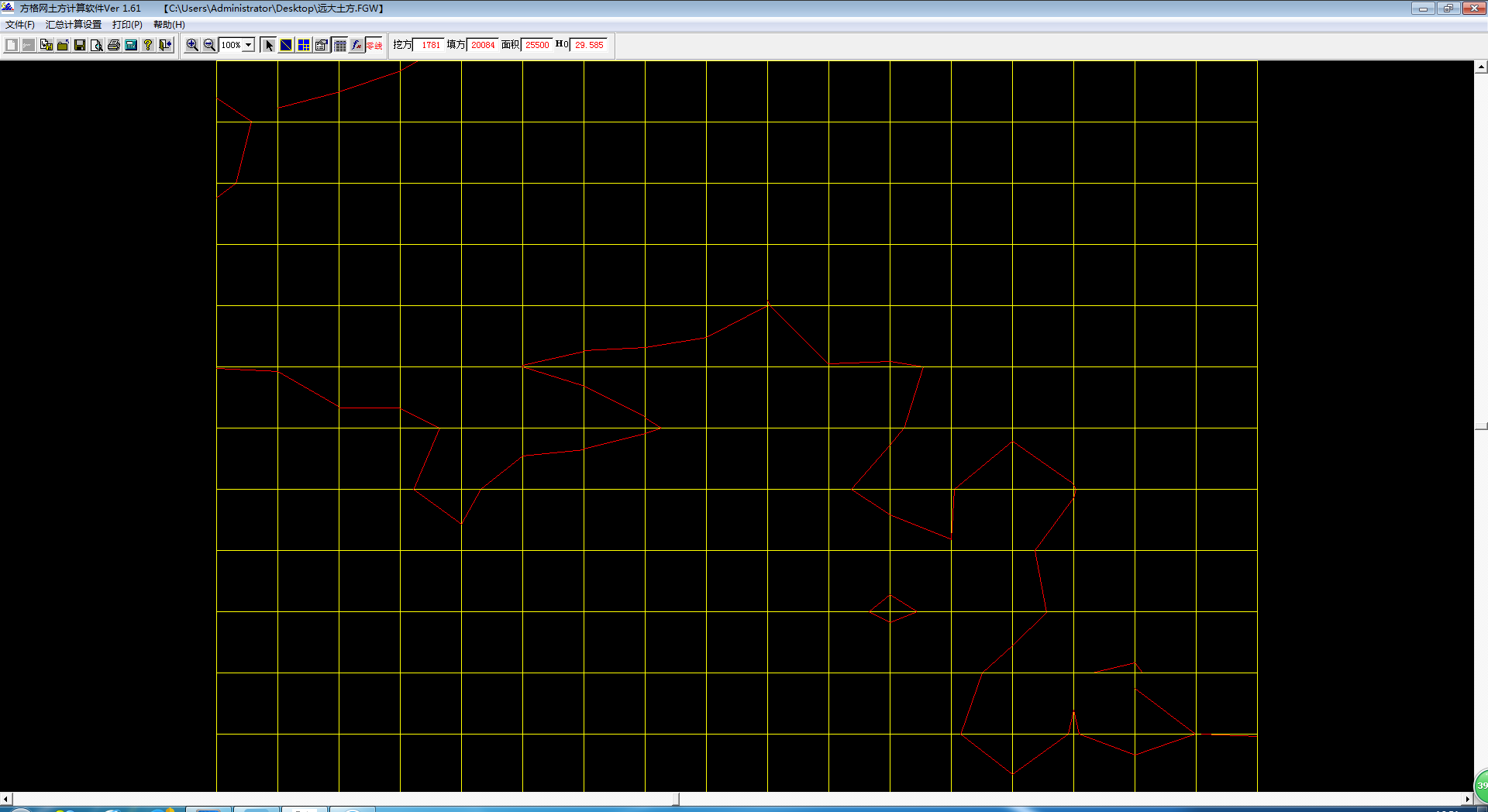
Task: Zoom out with the magnifier minus icon
Action: pyautogui.click(x=209, y=45)
